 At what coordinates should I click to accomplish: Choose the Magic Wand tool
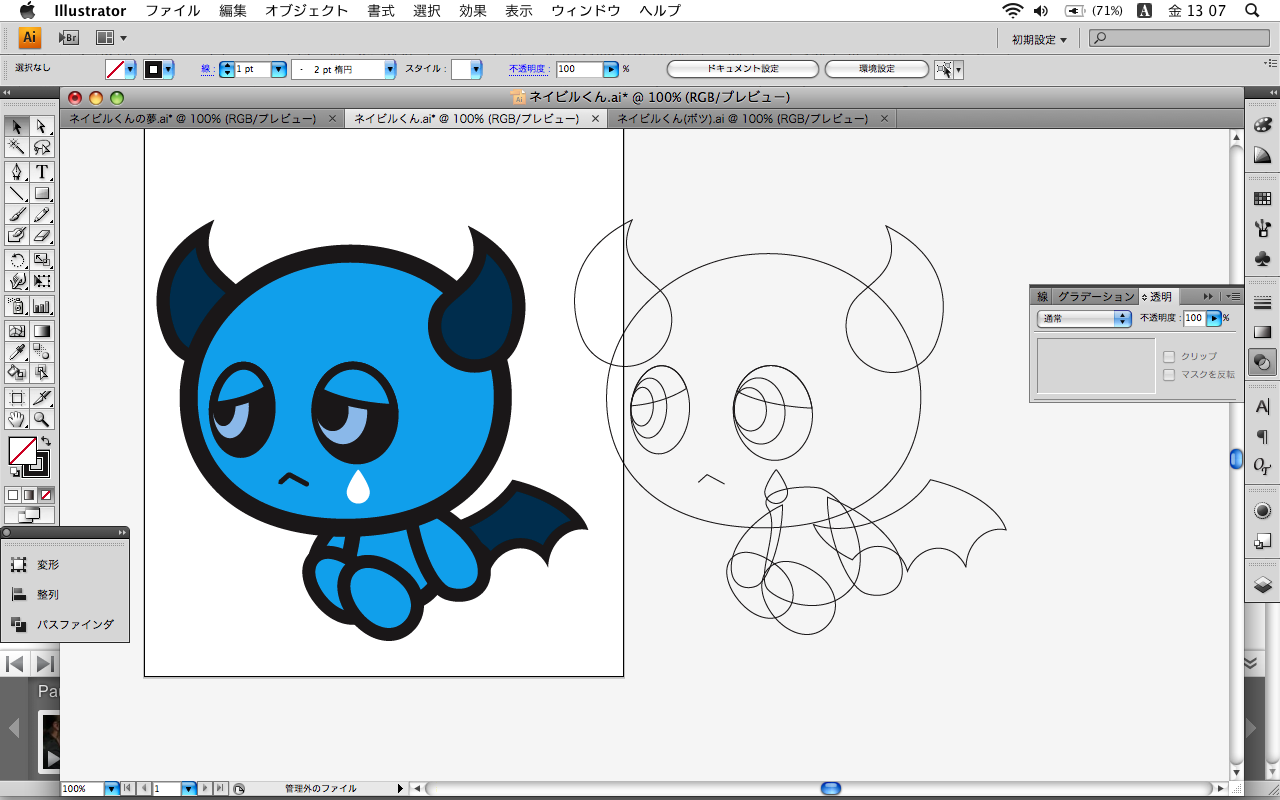coord(17,148)
